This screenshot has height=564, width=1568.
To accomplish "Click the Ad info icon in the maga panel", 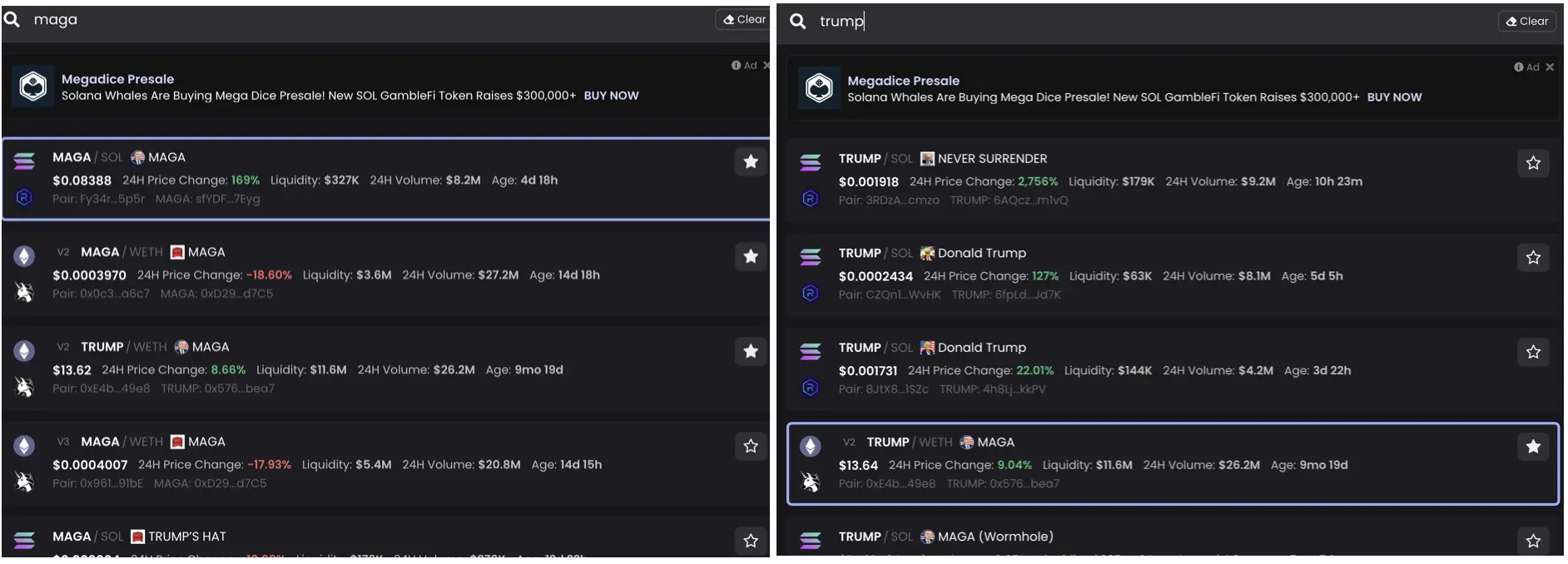I will point(736,66).
